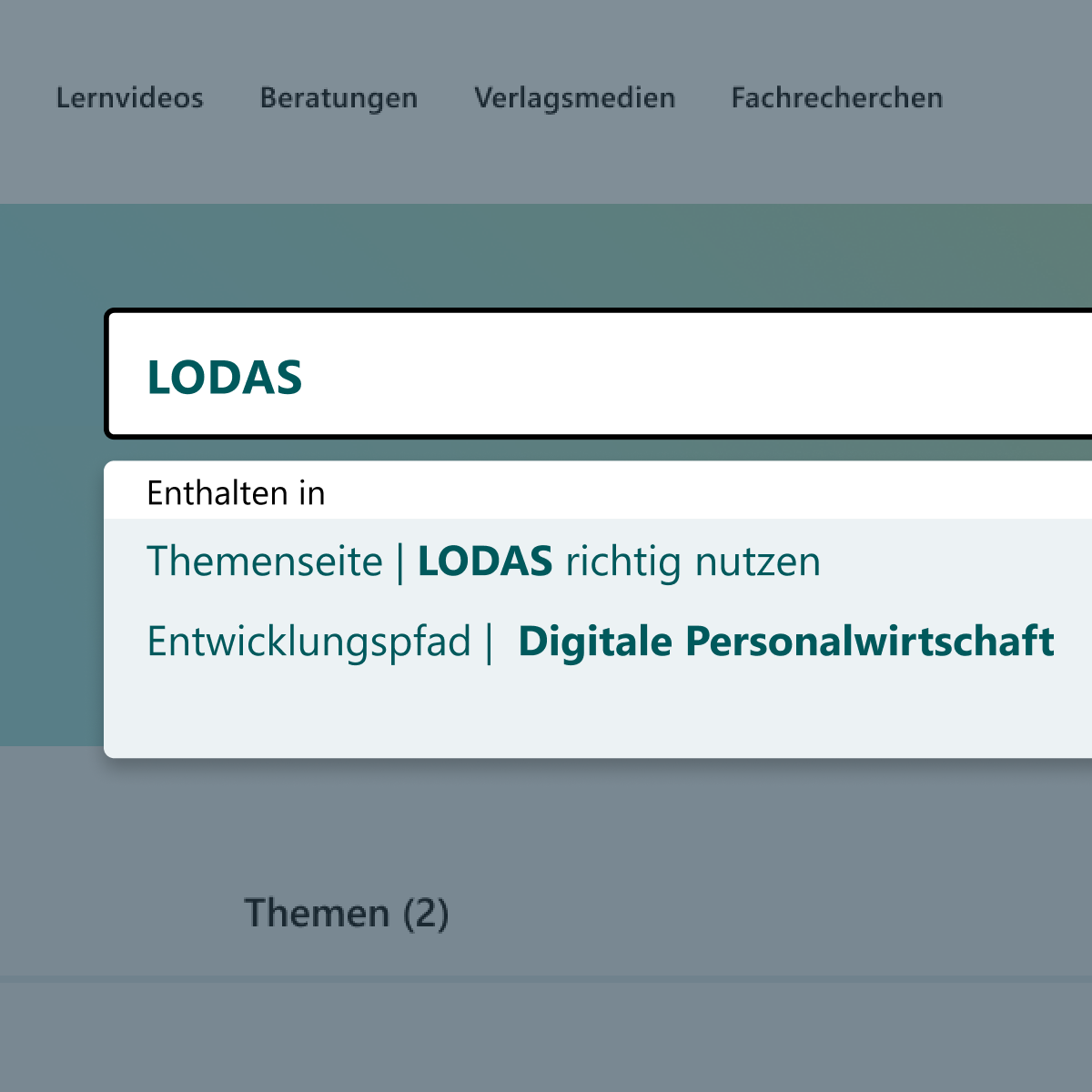Image resolution: width=1092 pixels, height=1092 pixels.
Task: Click the '(2)' count on the Themen tab
Action: point(425,913)
